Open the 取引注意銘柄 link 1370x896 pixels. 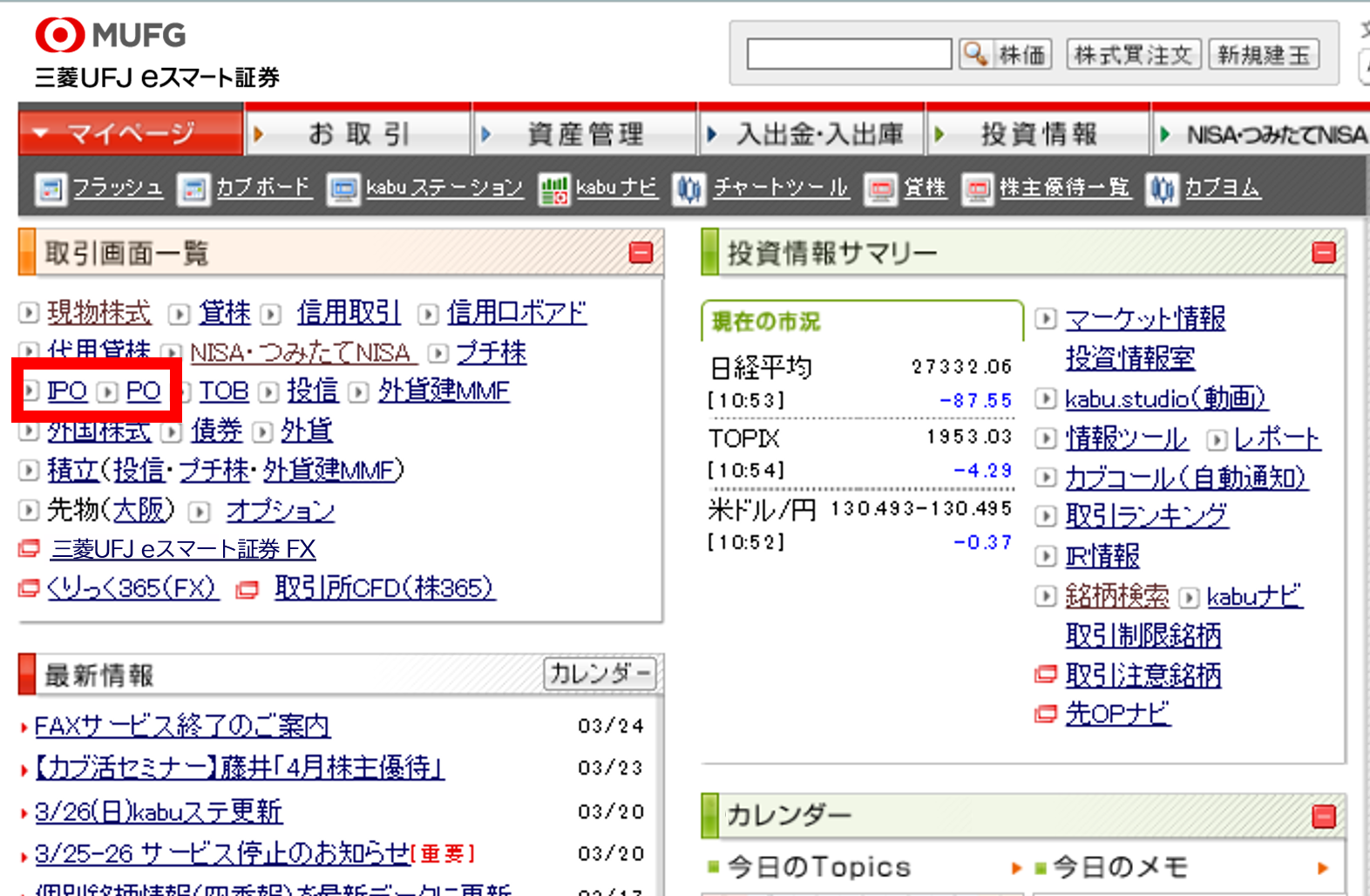(x=1143, y=675)
